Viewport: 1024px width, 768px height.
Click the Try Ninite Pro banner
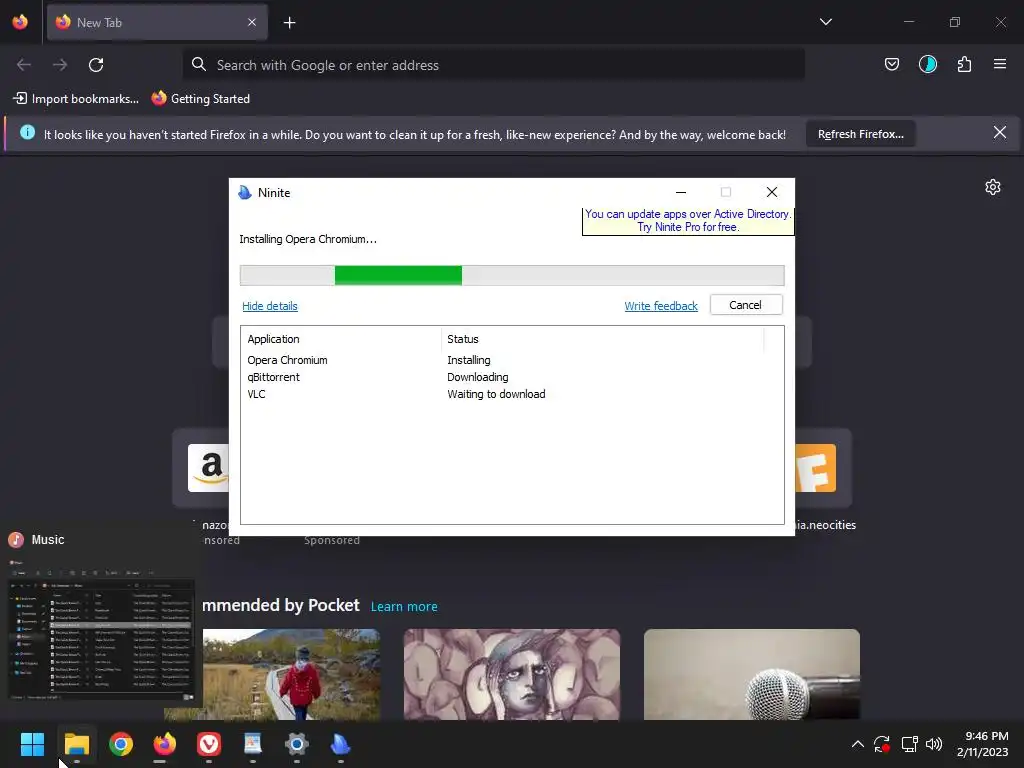point(688,221)
